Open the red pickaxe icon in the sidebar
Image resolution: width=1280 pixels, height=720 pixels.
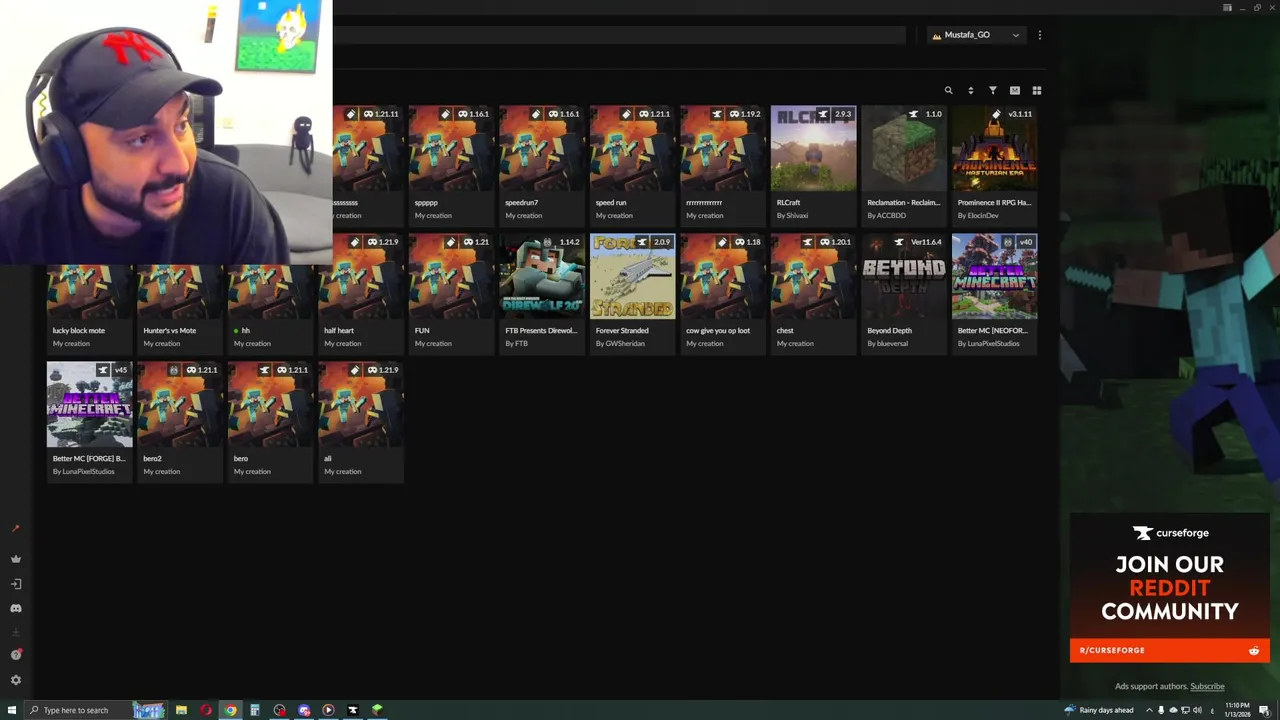coord(15,528)
